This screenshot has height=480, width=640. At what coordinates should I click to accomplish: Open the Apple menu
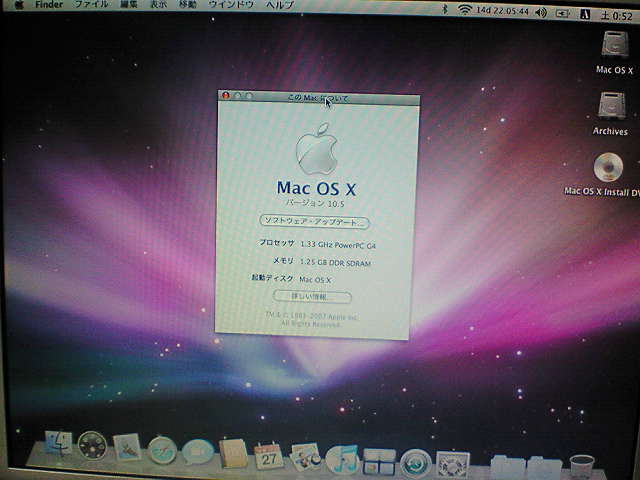pos(18,5)
